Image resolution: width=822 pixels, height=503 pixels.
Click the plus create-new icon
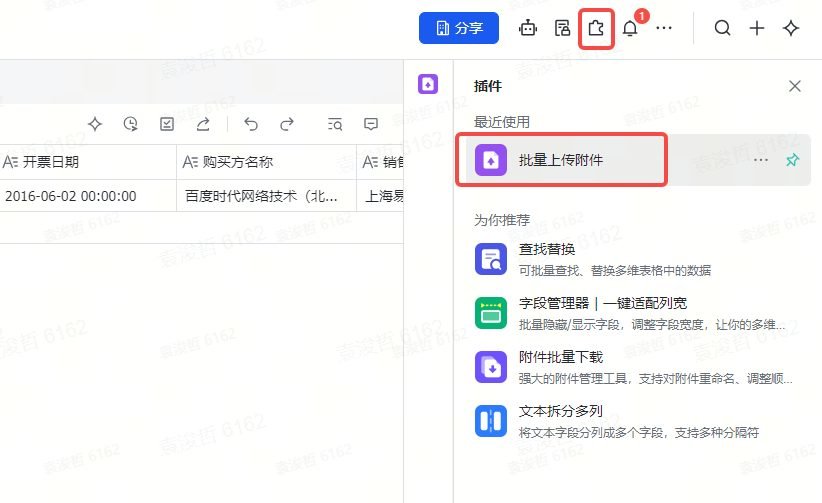(x=756, y=28)
